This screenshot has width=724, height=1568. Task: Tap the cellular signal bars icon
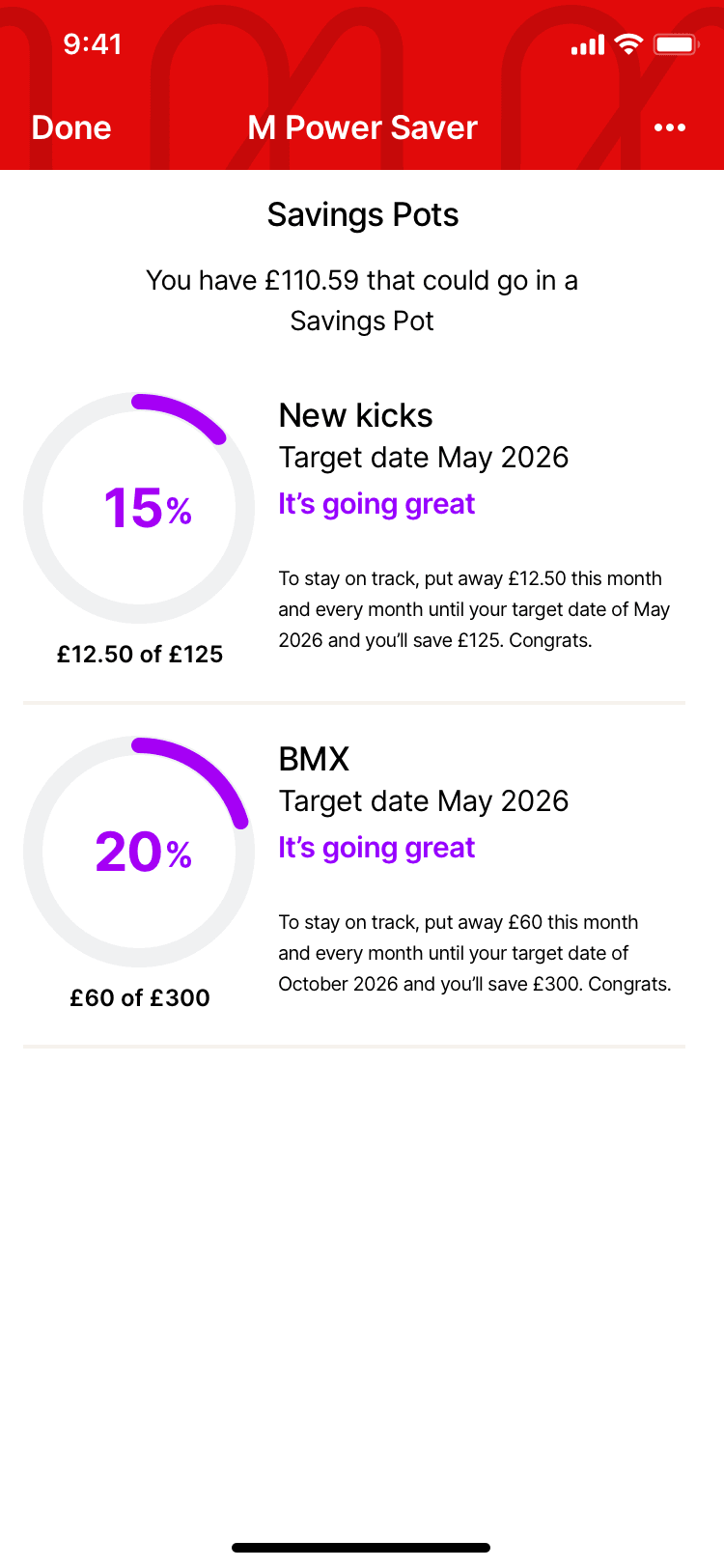click(x=587, y=44)
